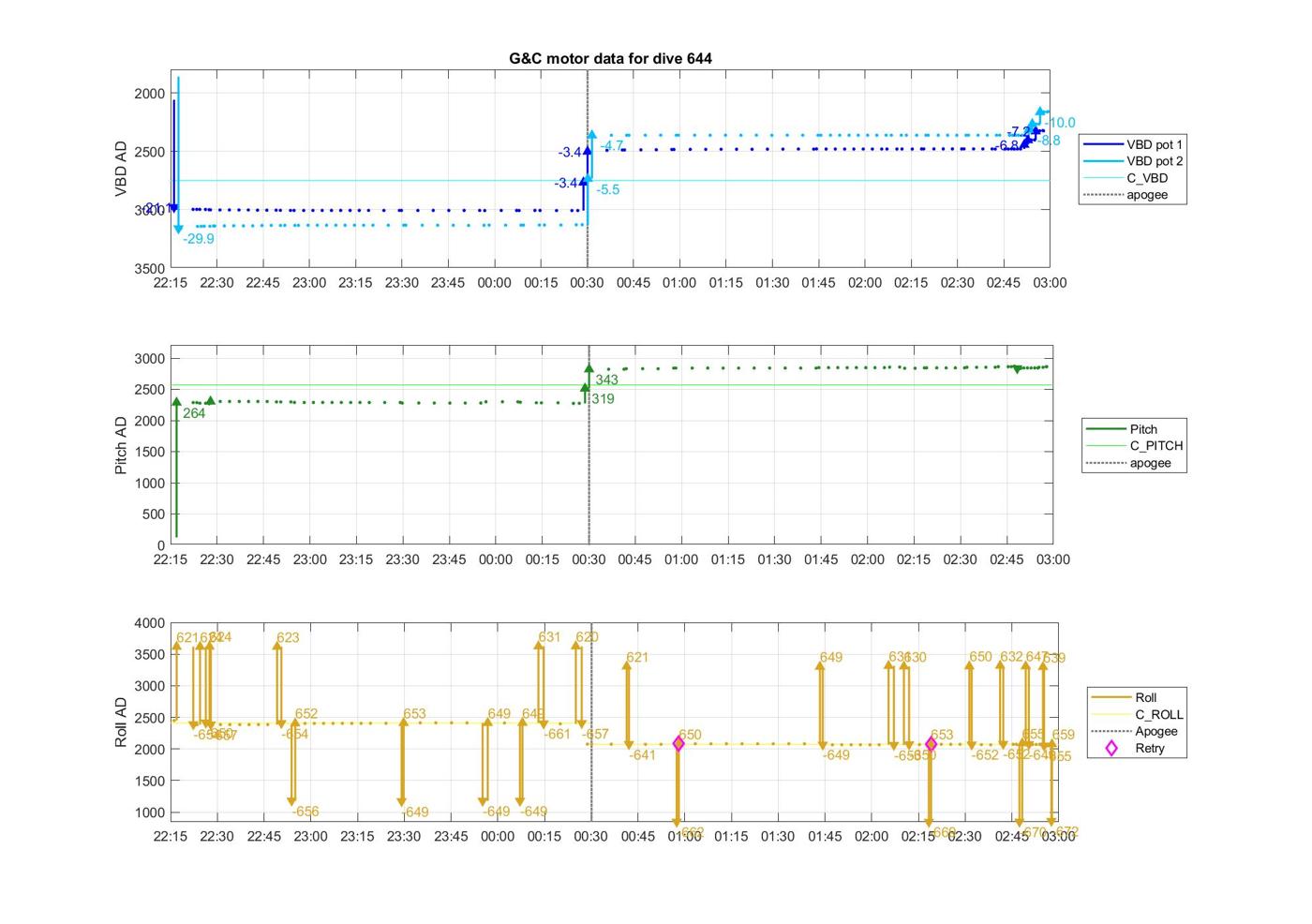Click the '264' pitch data label
This screenshot has width=1312, height=924.
click(194, 413)
